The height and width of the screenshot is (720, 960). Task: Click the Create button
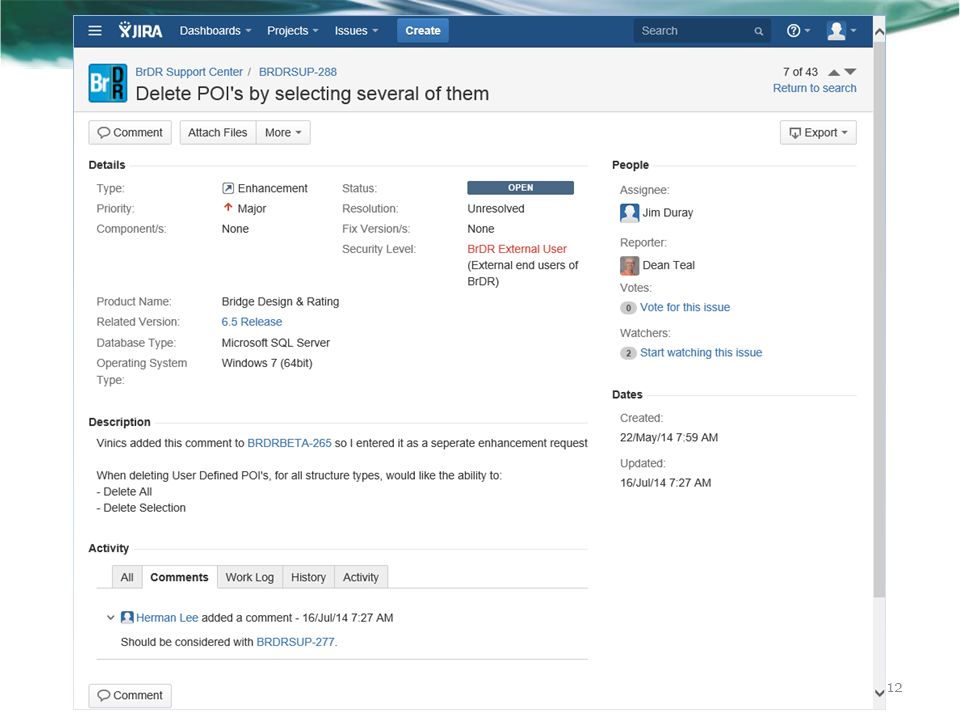(x=422, y=31)
